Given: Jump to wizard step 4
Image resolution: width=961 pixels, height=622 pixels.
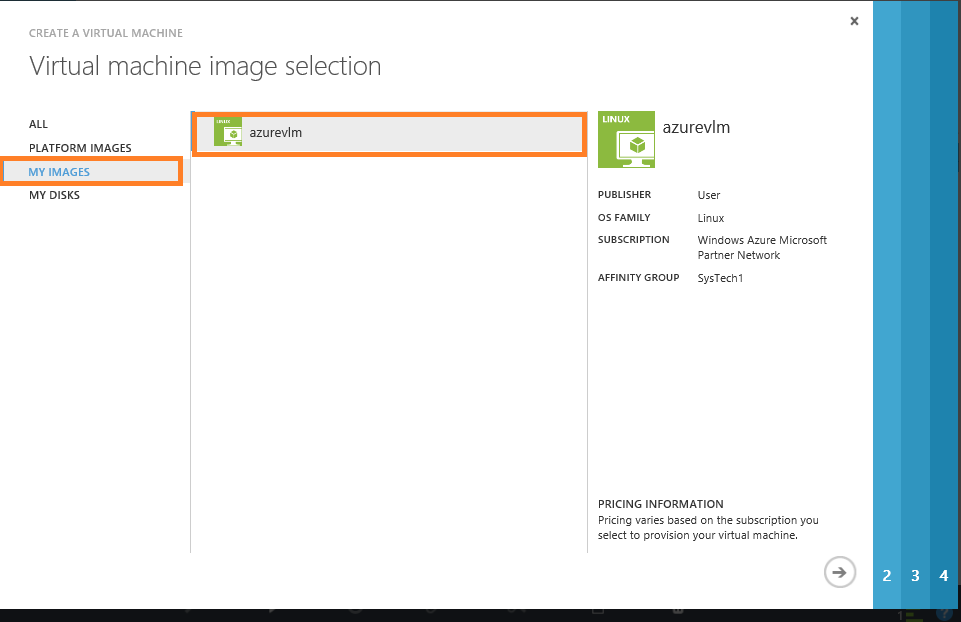Looking at the screenshot, I should coord(944,575).
